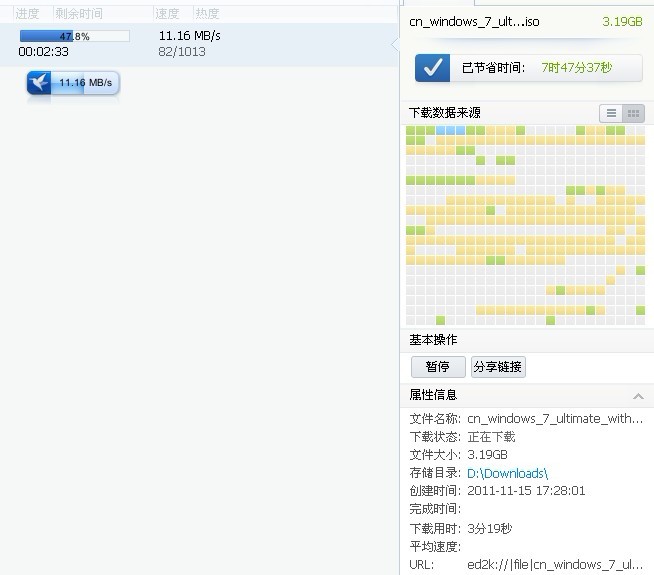Image resolution: width=654 pixels, height=575 pixels.
Task: Click the 正在下载 download status value
Action: [x=491, y=437]
